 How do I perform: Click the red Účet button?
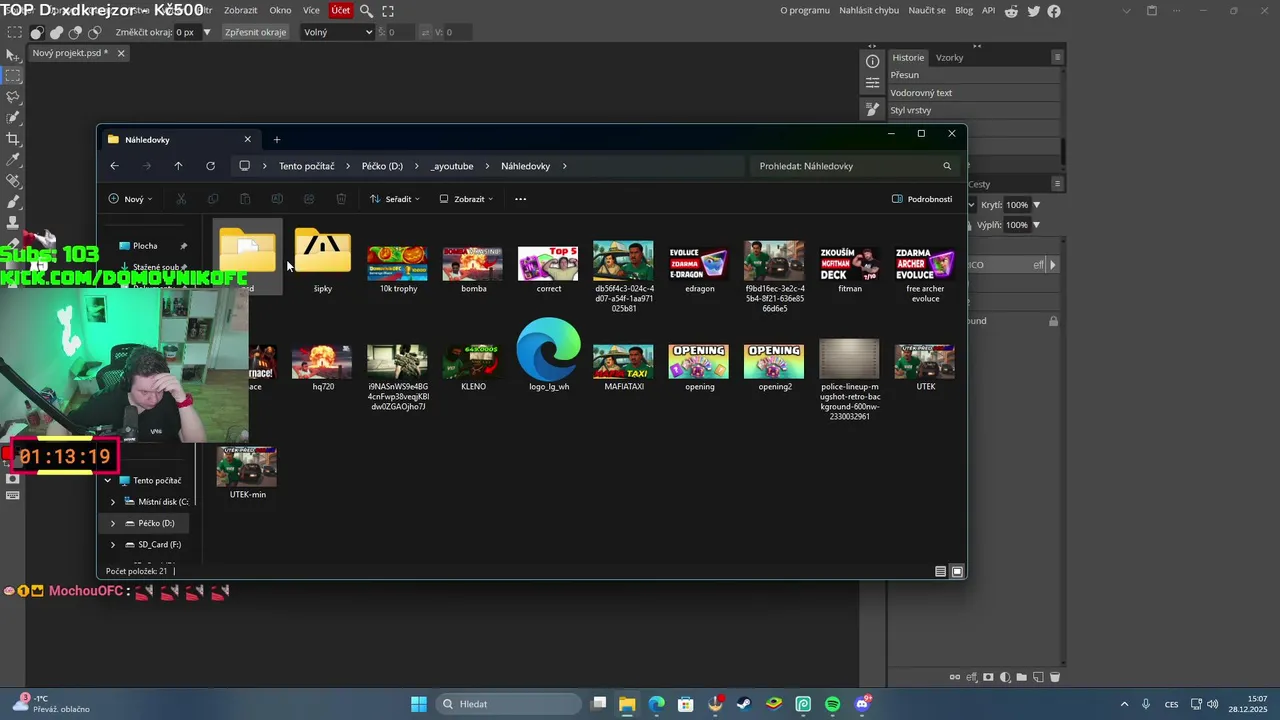coord(341,10)
